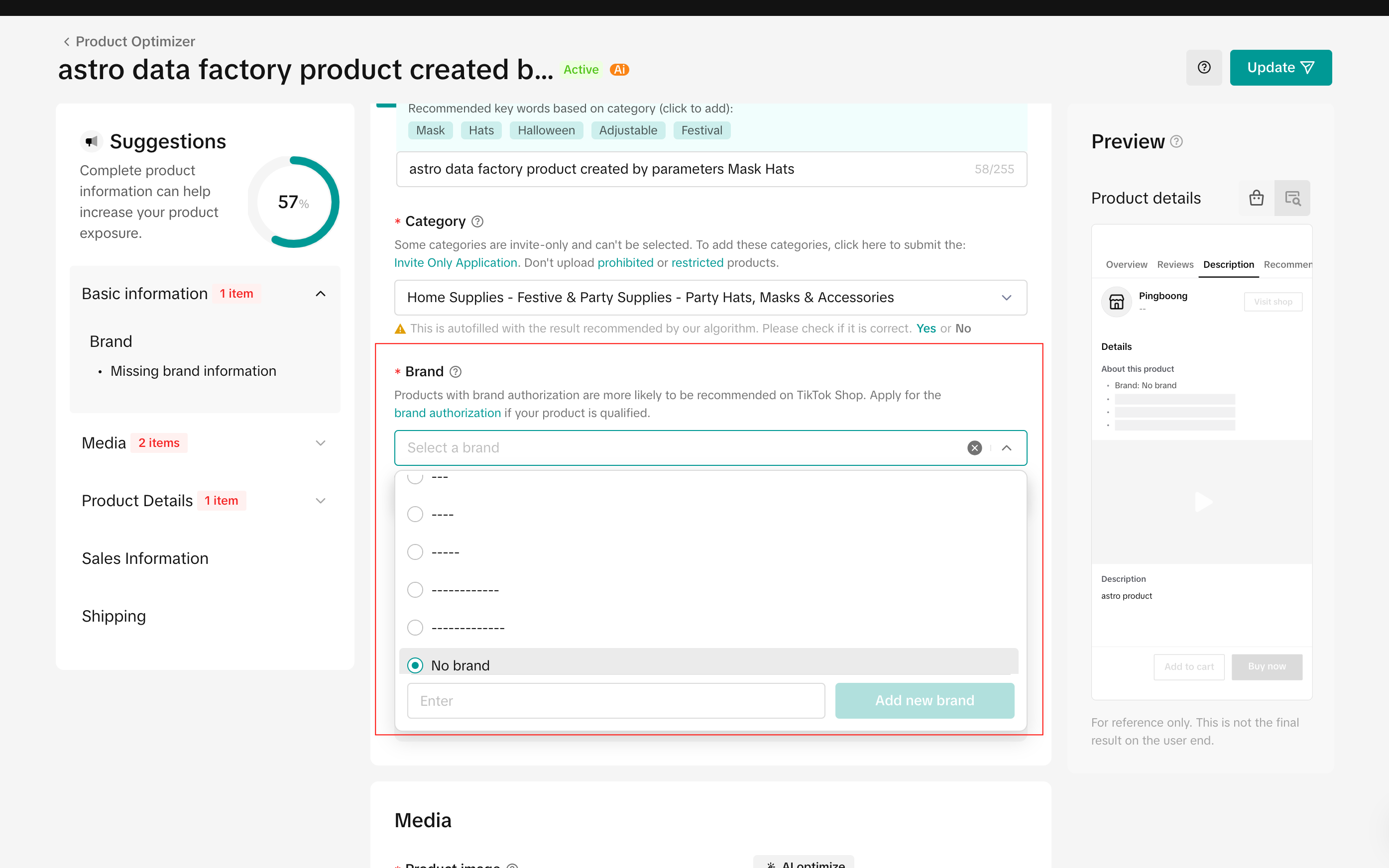Image resolution: width=1389 pixels, height=868 pixels.
Task: Click the back arrow to Product Optimizer
Action: click(67, 42)
